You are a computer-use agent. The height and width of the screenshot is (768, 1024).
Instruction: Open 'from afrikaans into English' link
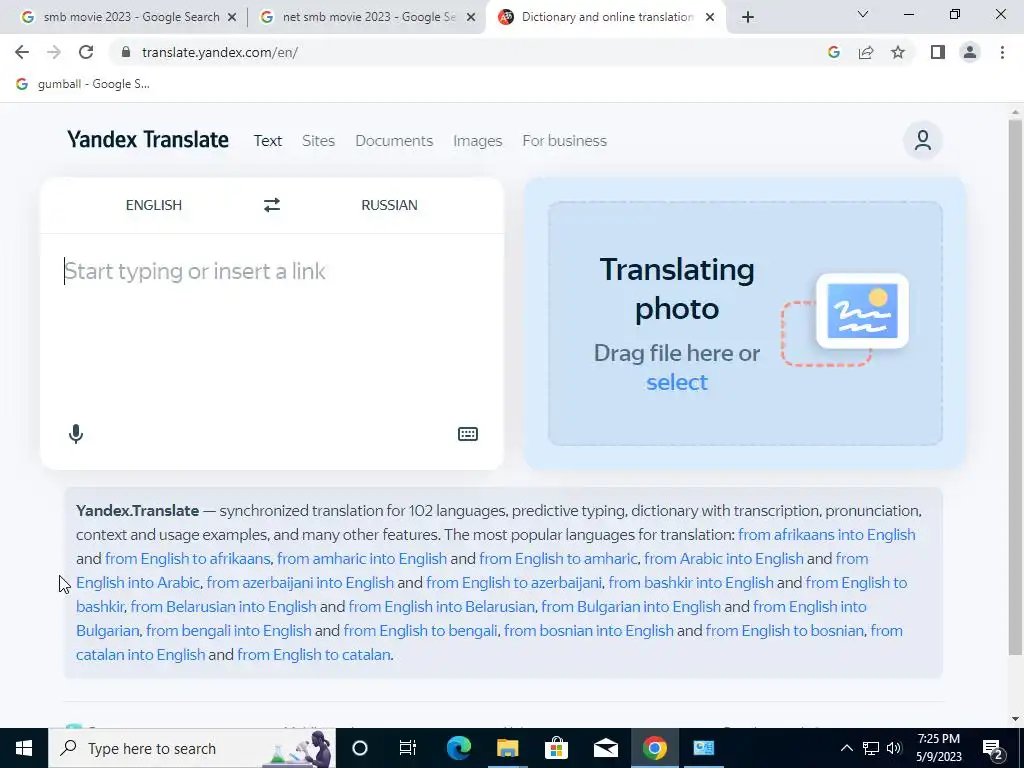827,535
